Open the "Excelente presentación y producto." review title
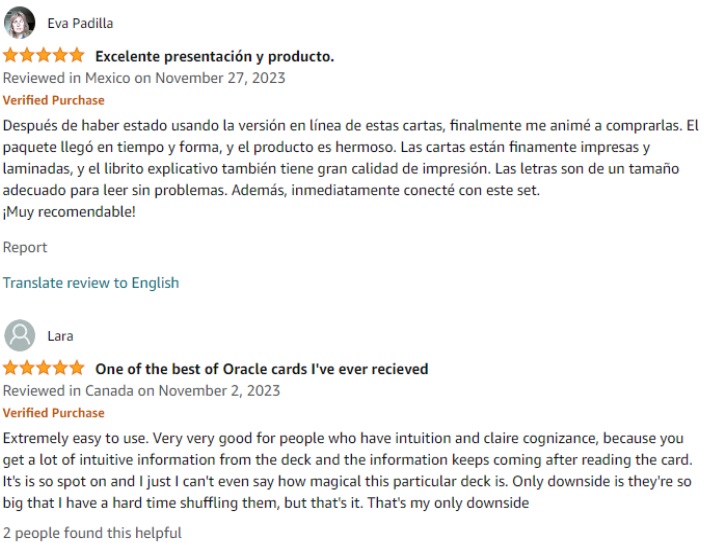The width and height of the screenshot is (705, 543). pyautogui.click(x=214, y=57)
